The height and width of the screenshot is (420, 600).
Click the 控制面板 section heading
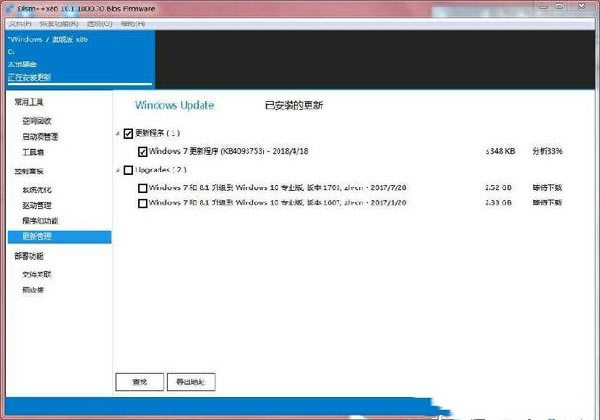29,171
